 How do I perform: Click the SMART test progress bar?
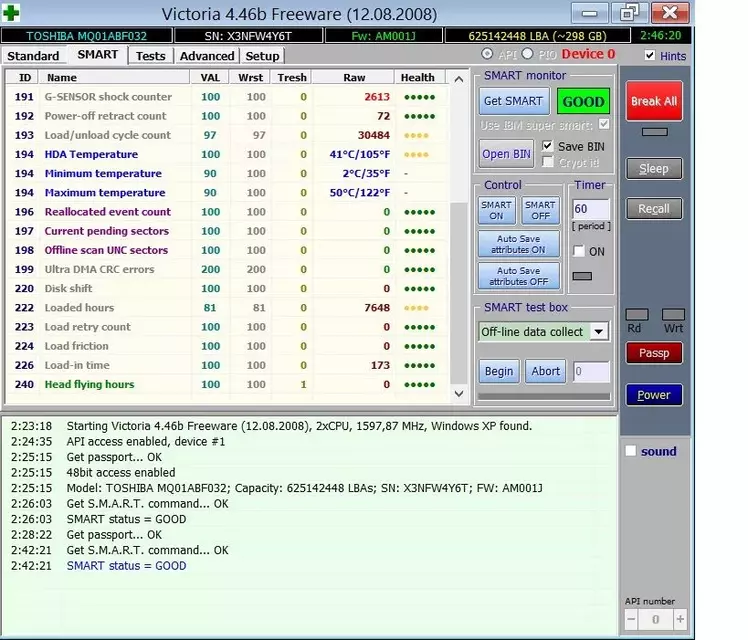pos(544,396)
